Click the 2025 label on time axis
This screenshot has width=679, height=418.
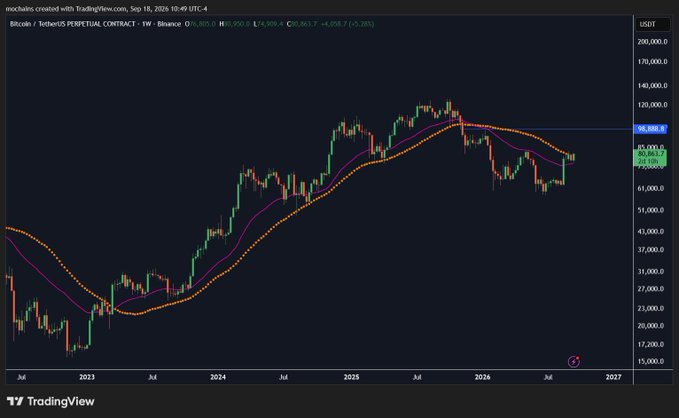pos(351,377)
